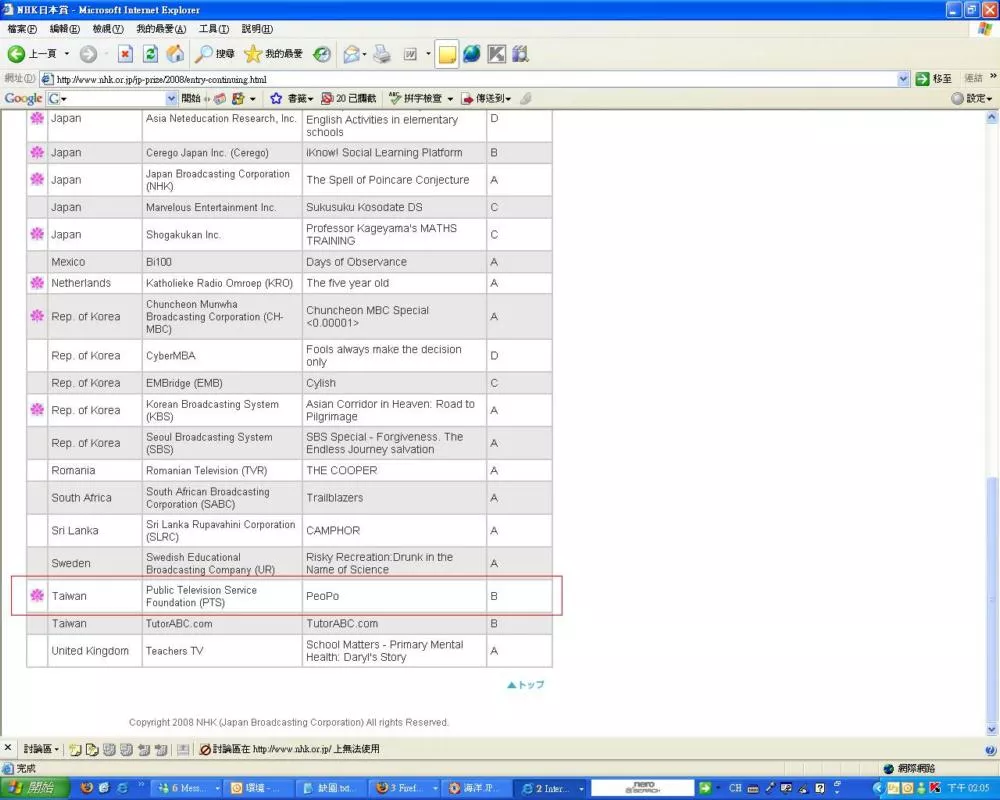
Task: Click second Discussions document note icon
Action: 92,750
